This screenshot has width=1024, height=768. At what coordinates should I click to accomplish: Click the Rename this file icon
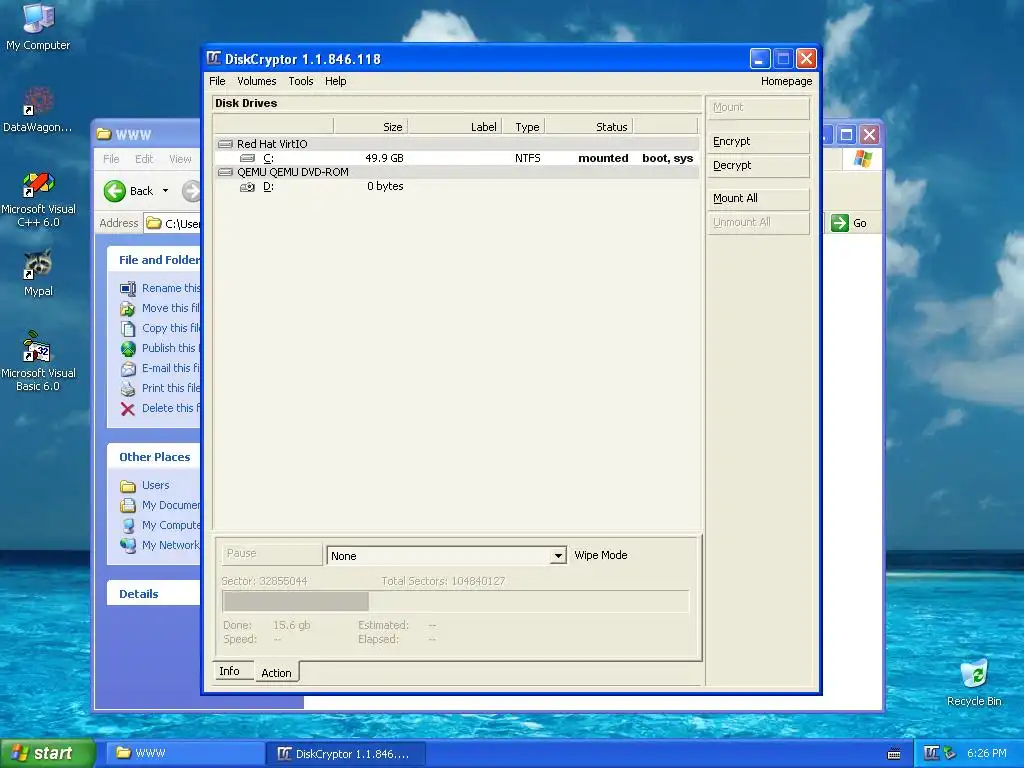pos(128,288)
